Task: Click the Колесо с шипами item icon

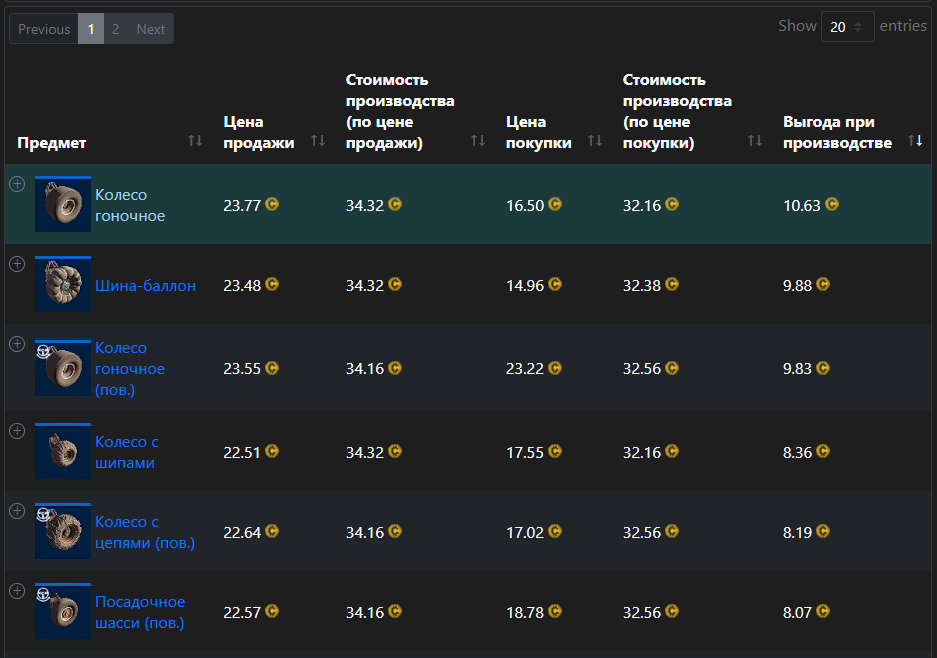Action: tap(63, 451)
